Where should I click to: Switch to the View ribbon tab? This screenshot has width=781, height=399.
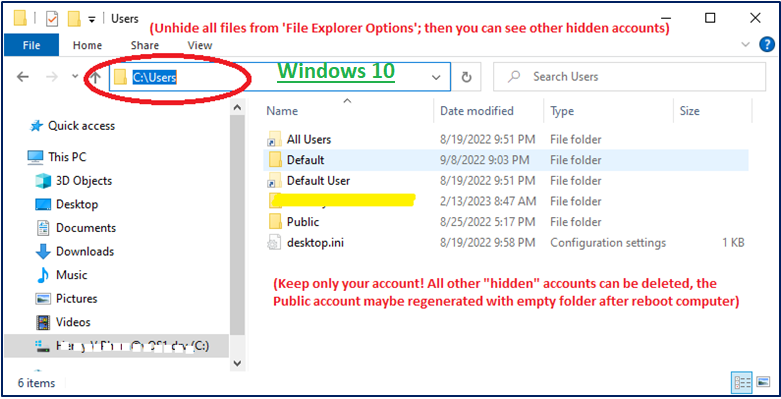click(200, 45)
